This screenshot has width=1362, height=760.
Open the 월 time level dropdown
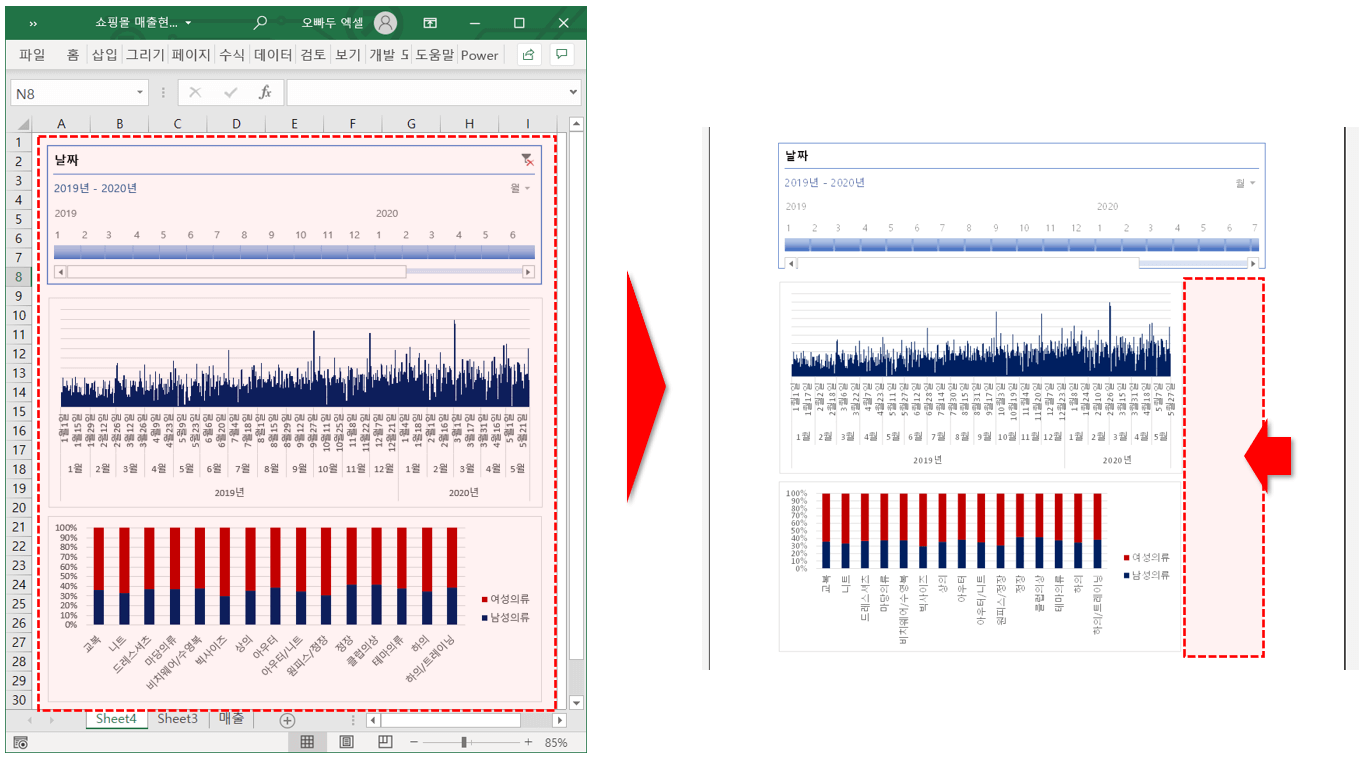[519, 188]
